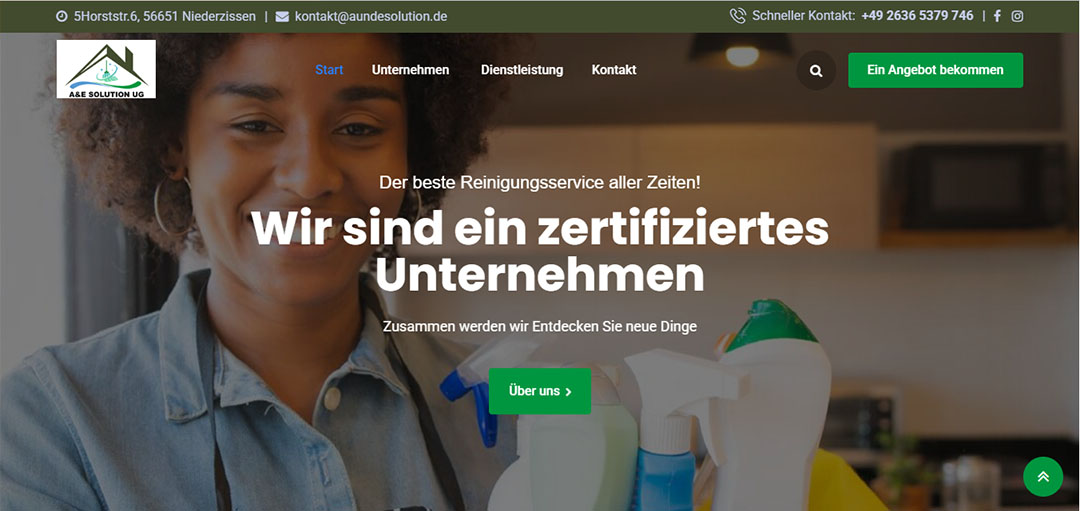Click the envelope icon before email address

[x=282, y=17]
